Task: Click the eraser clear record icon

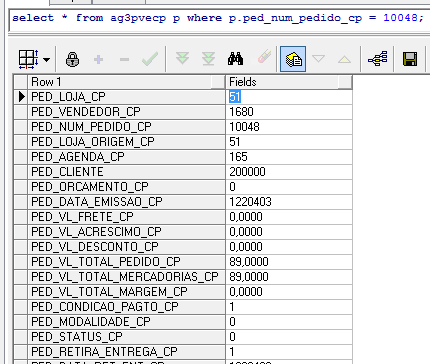Action: [264, 57]
